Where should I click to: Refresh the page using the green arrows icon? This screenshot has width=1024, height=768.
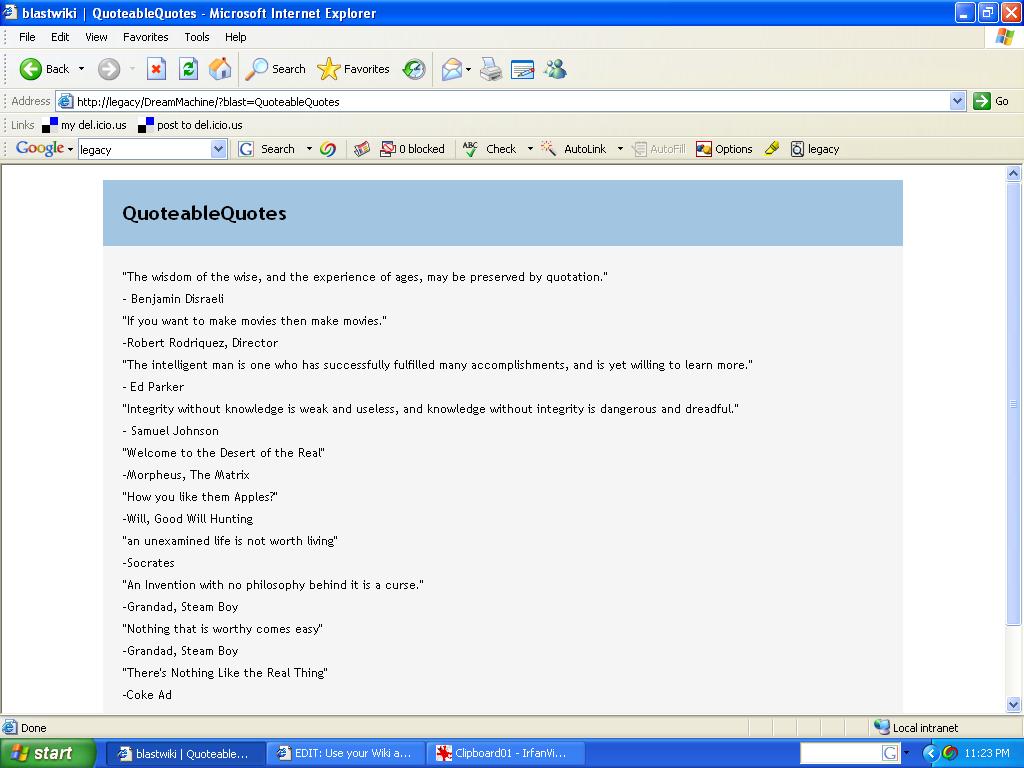tap(188, 69)
